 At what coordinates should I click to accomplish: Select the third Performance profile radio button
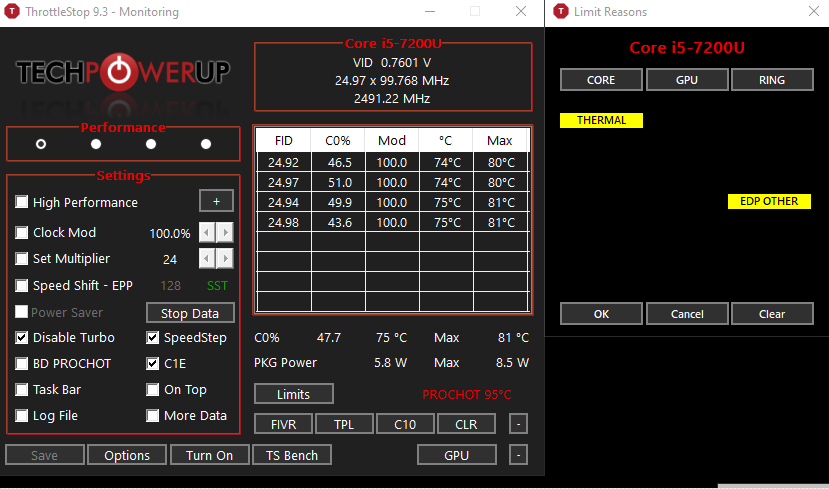click(151, 144)
